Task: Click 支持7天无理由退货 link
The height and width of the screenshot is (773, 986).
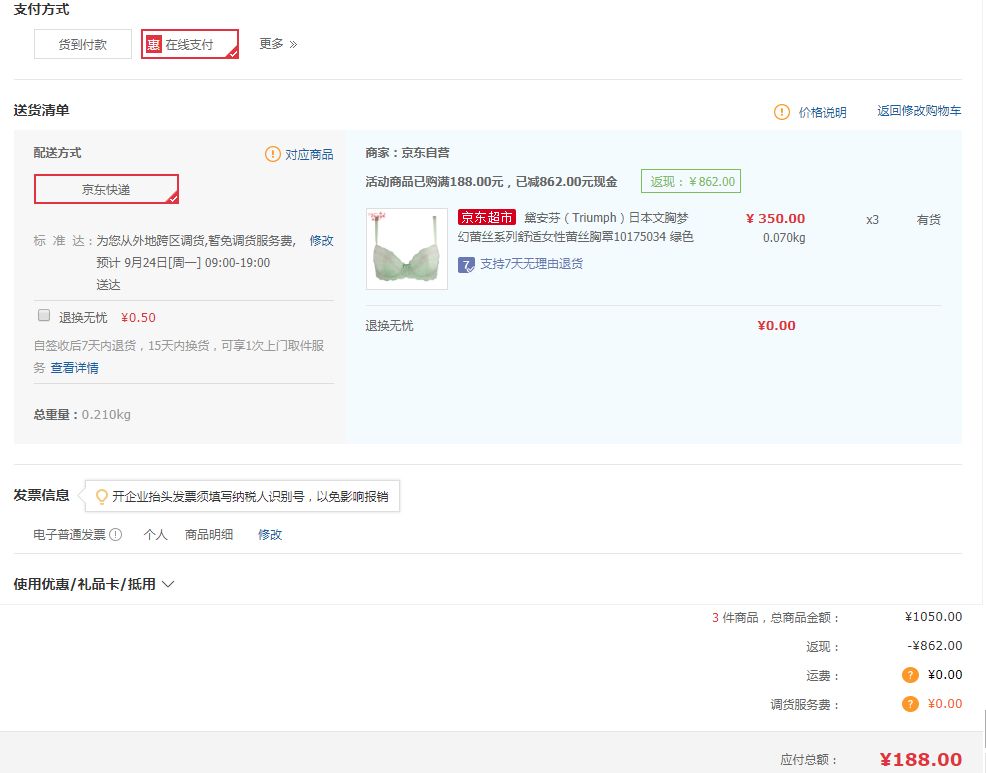Action: click(531, 264)
